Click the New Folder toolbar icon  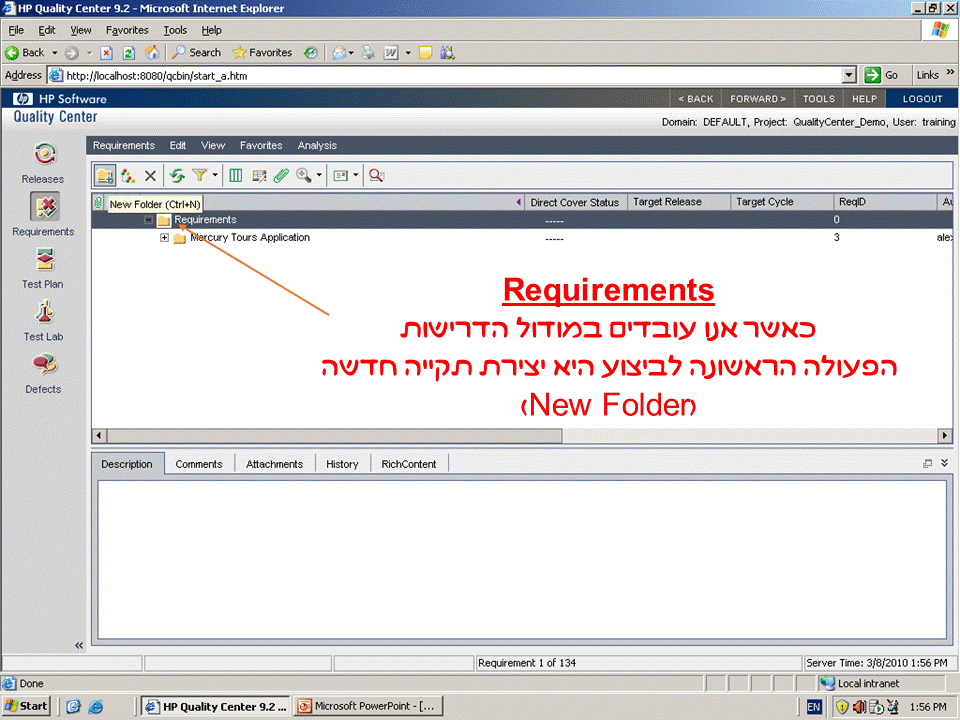coord(105,176)
